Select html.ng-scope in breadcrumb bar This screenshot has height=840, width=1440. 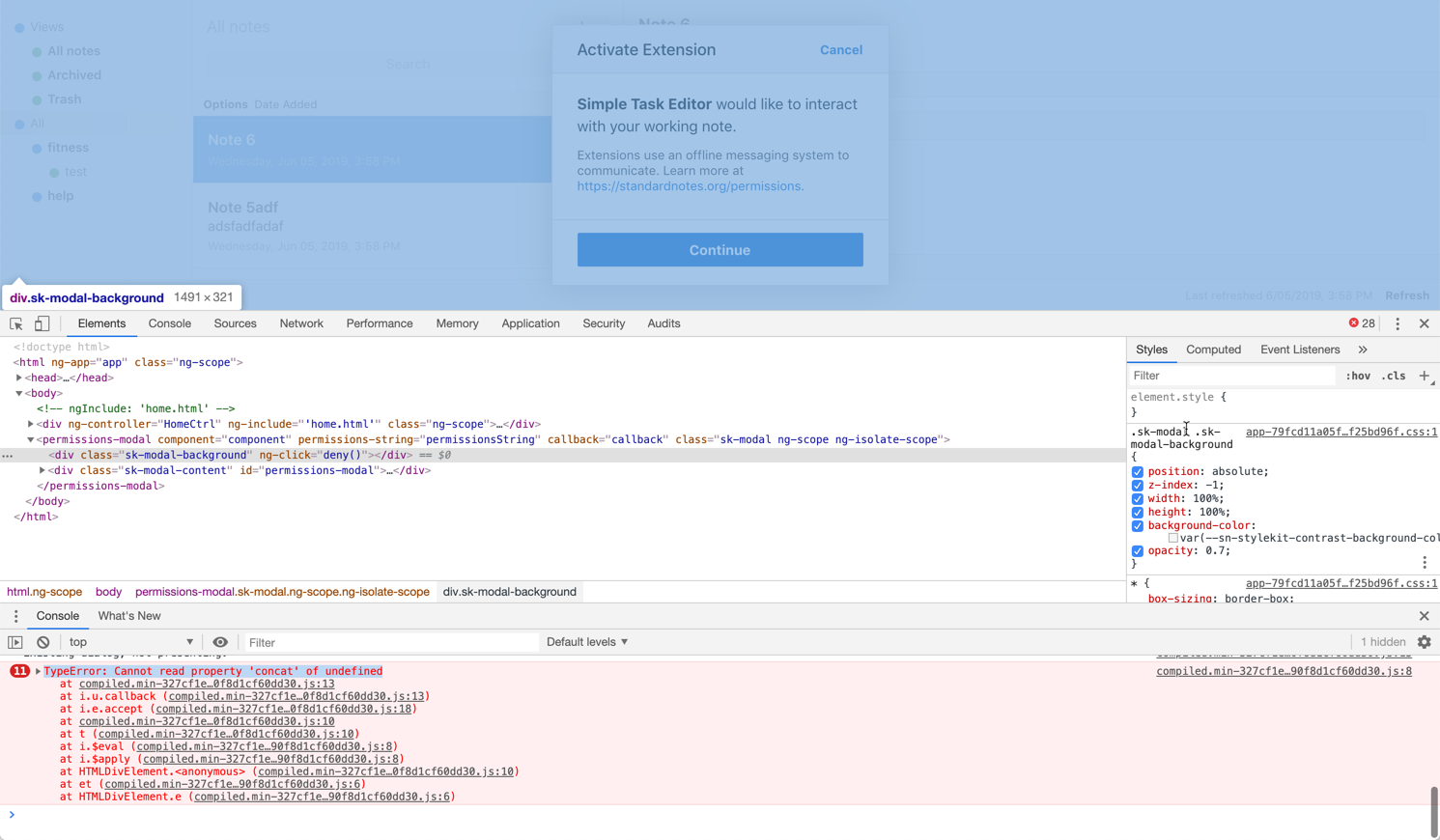(x=44, y=592)
